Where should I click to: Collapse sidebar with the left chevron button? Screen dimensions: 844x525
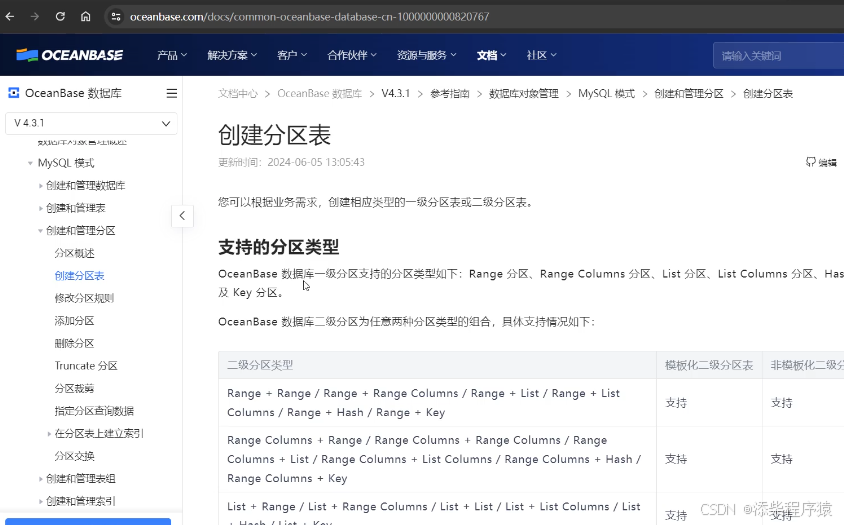point(182,216)
